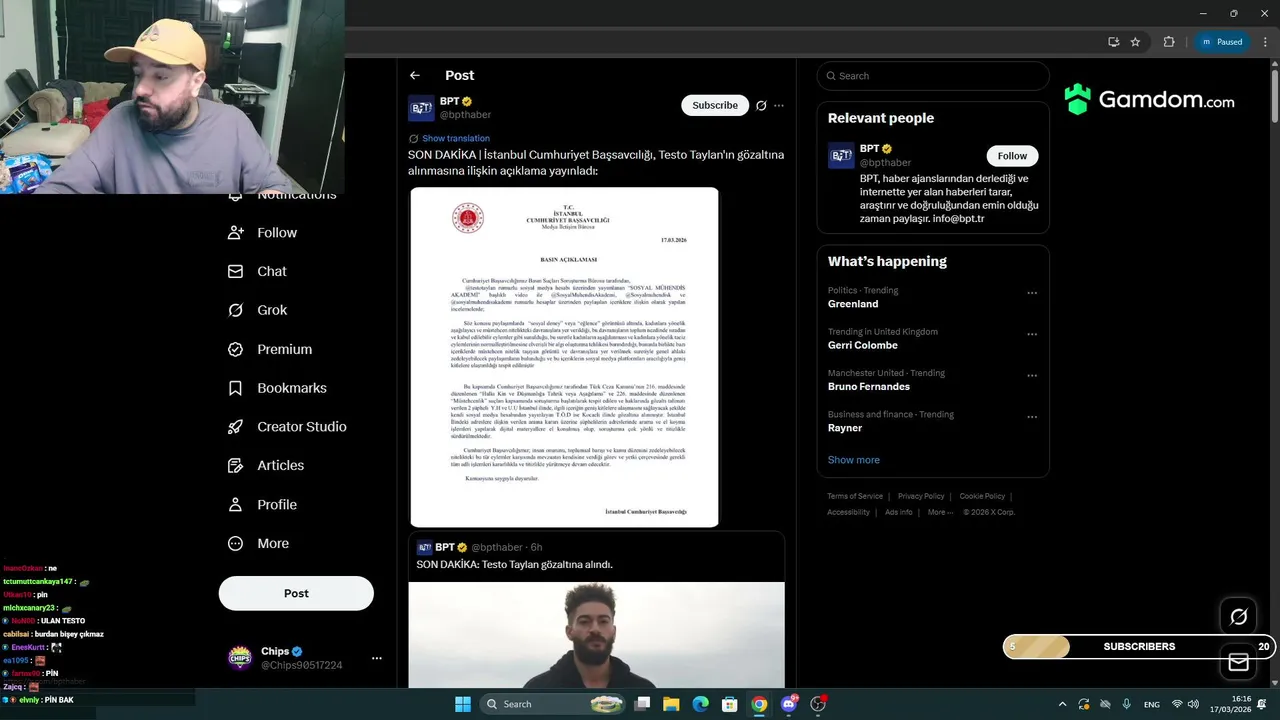The image size is (1280, 720).
Task: Open Bookmarks in the sidebar
Action: [x=292, y=388]
